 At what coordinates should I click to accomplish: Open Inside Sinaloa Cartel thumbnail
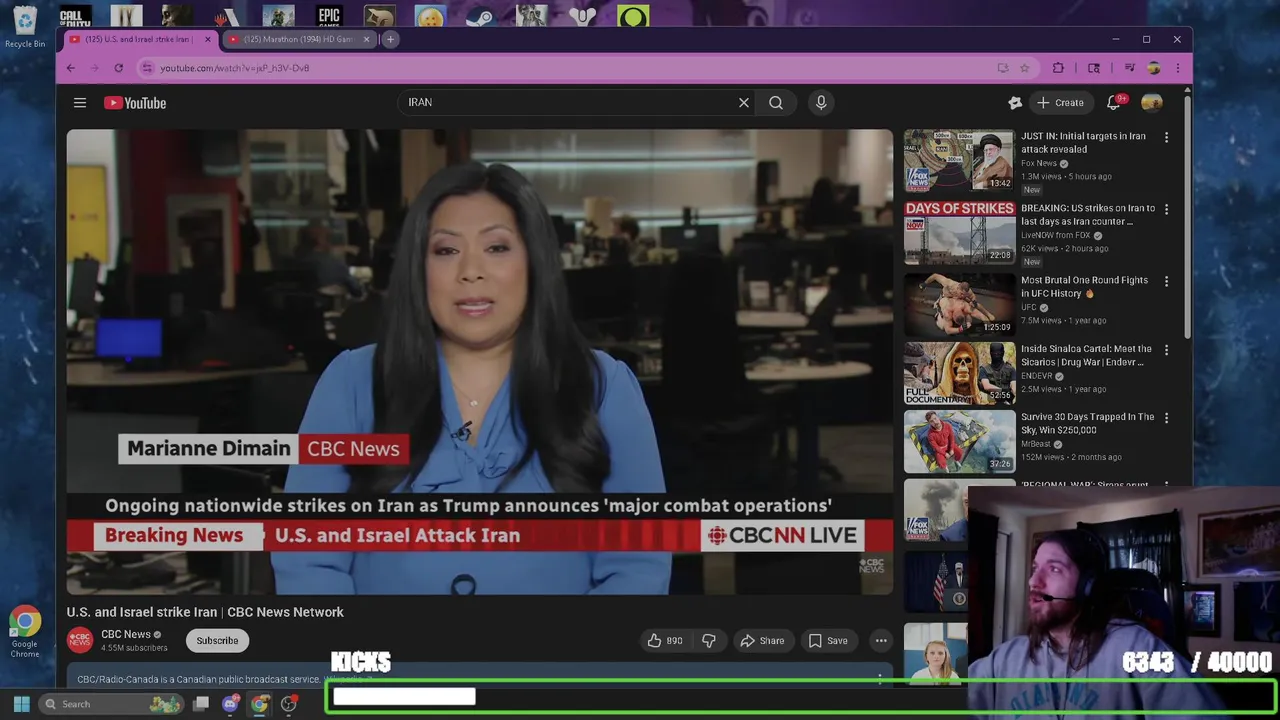(x=959, y=373)
